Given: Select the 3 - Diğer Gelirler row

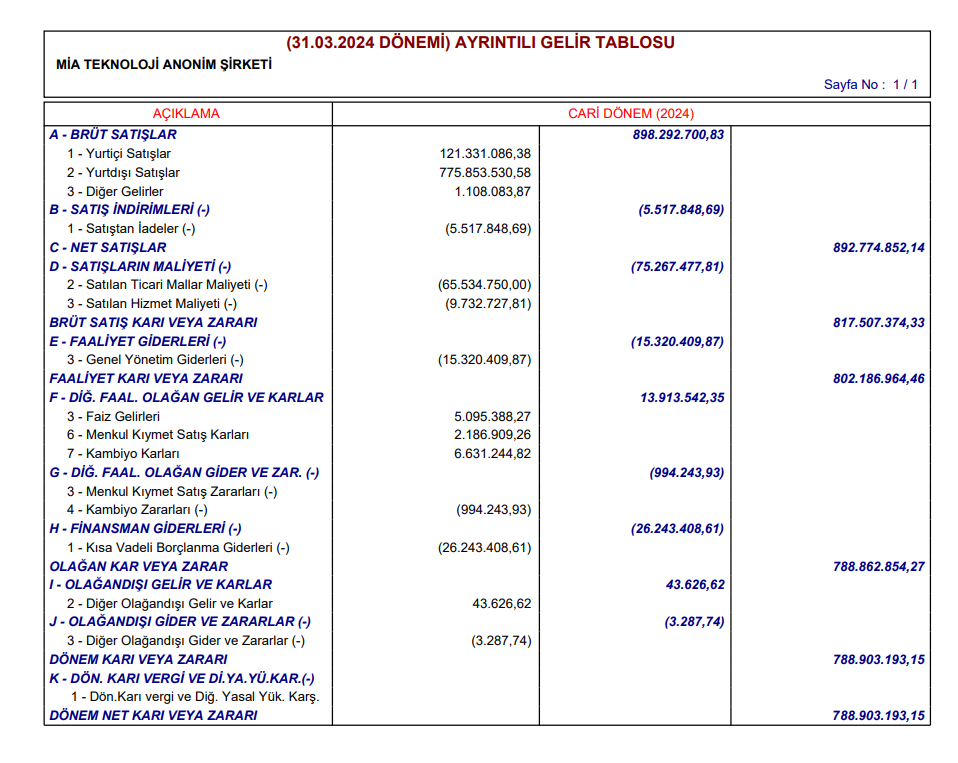Looking at the screenshot, I should (115, 191).
